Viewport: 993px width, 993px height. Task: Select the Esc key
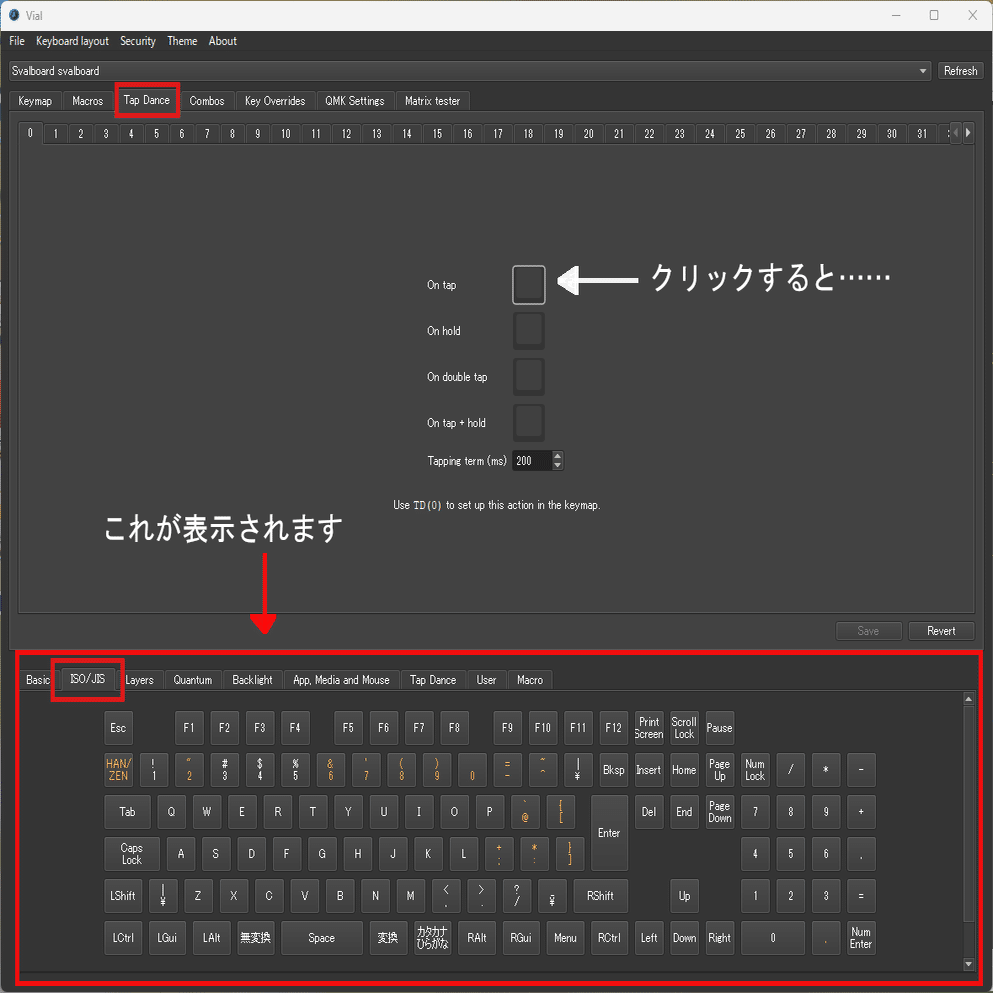point(118,728)
